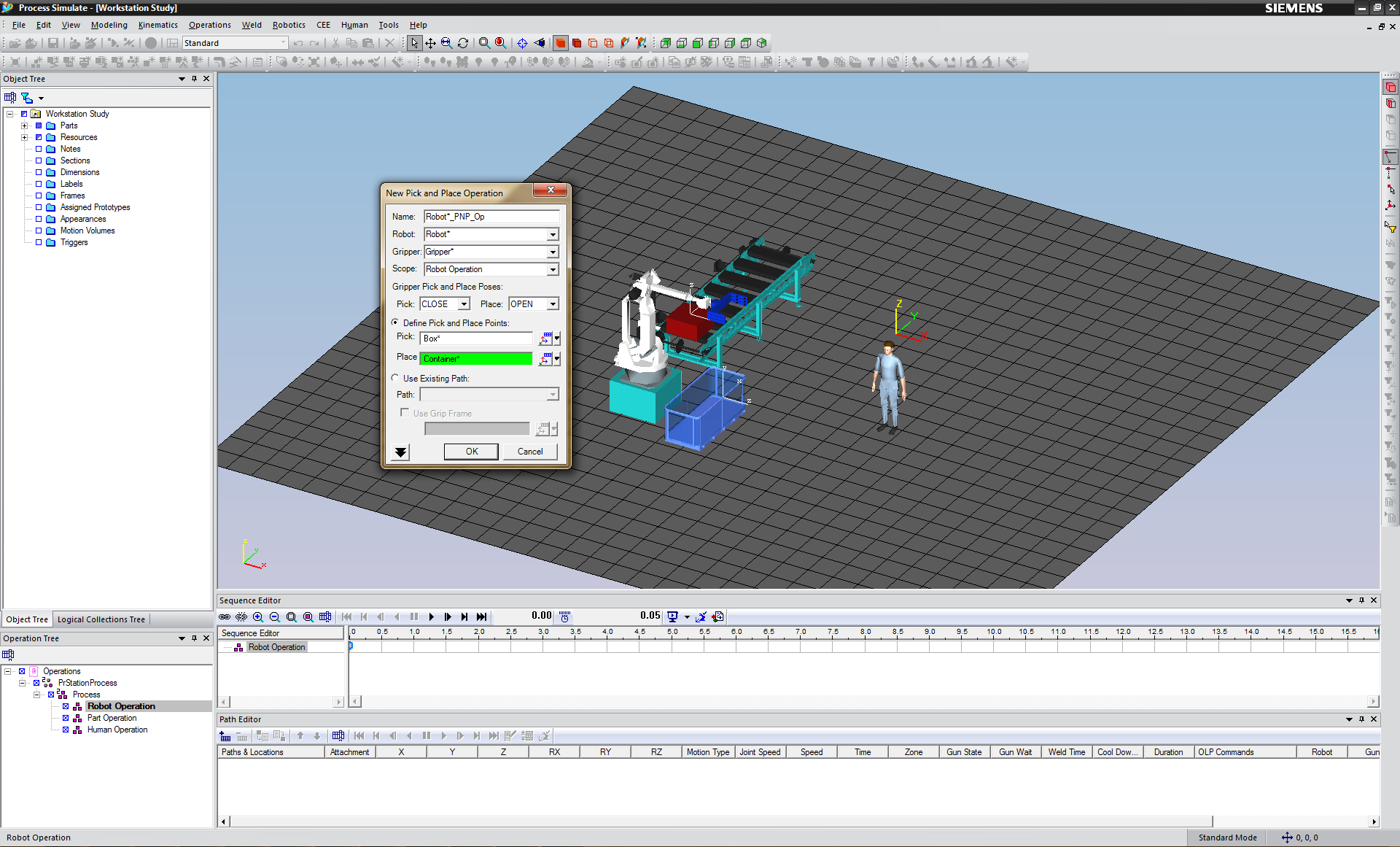1400x847 pixels.
Task: Click the OLP Commands column header
Action: point(1245,752)
